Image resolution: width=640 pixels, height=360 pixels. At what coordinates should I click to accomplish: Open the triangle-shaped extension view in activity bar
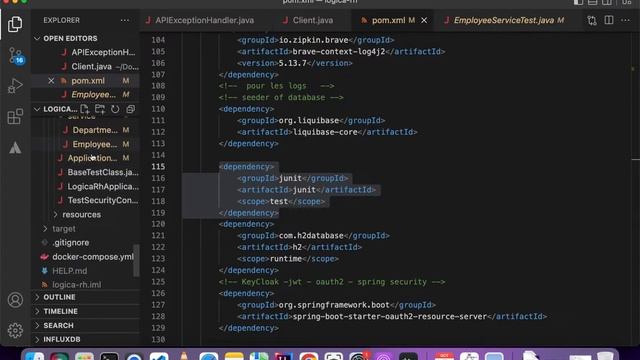pyautogui.click(x=15, y=148)
